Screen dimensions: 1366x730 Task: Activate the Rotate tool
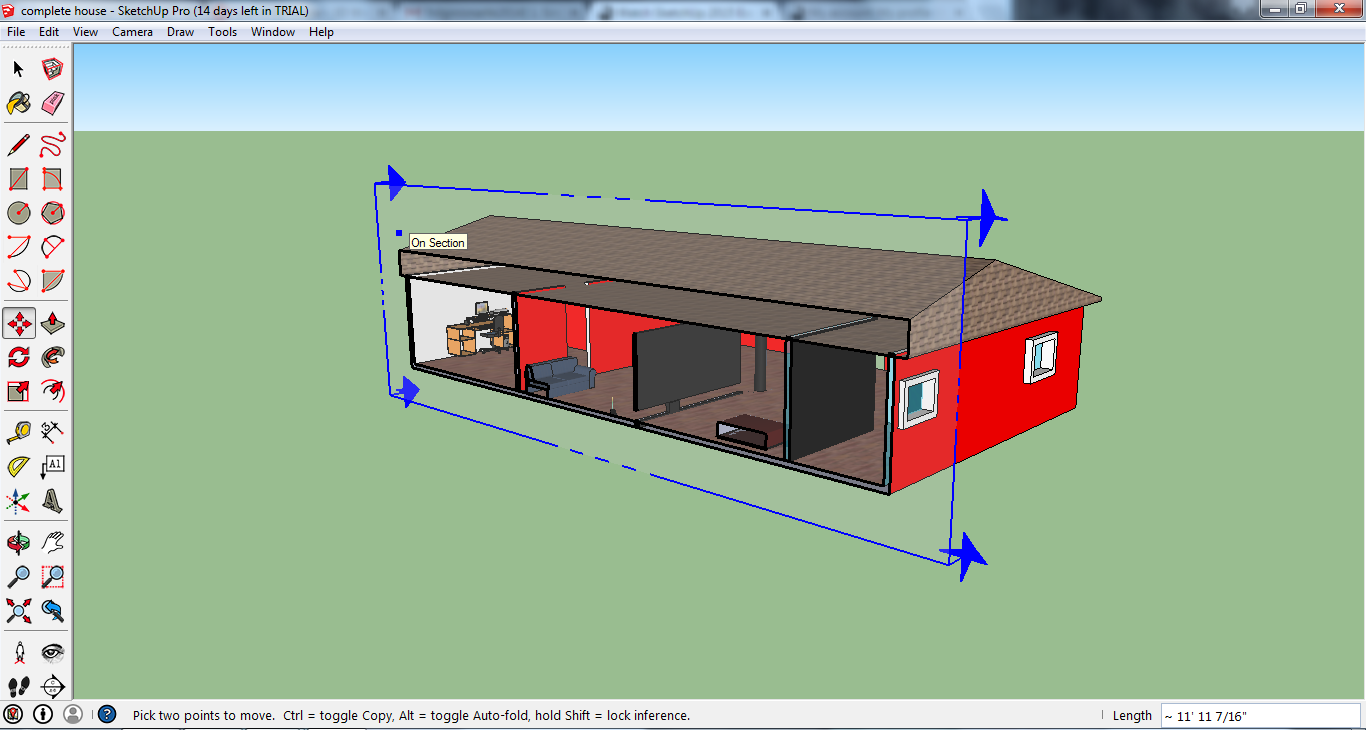(x=17, y=356)
